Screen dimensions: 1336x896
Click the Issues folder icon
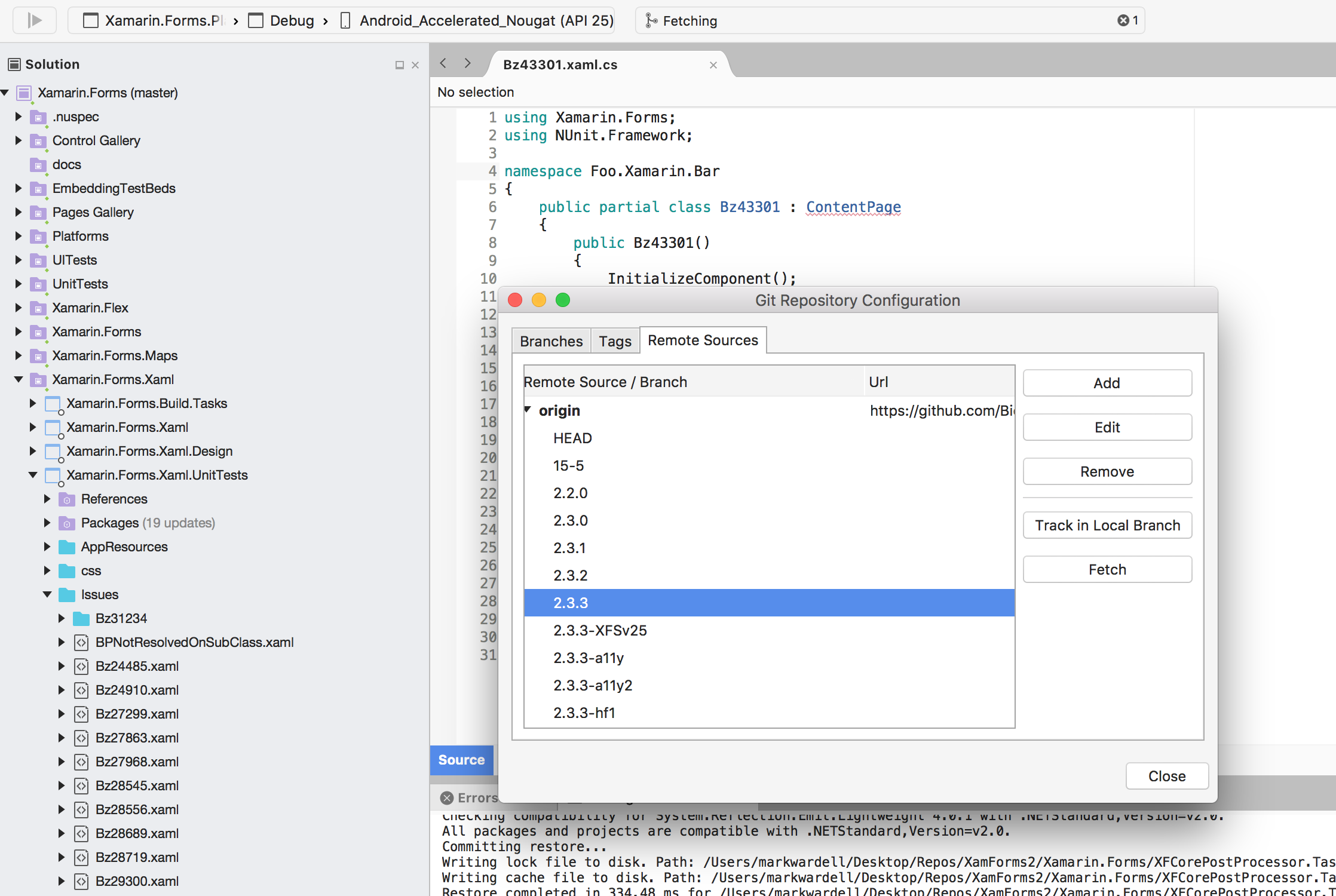[x=67, y=595]
